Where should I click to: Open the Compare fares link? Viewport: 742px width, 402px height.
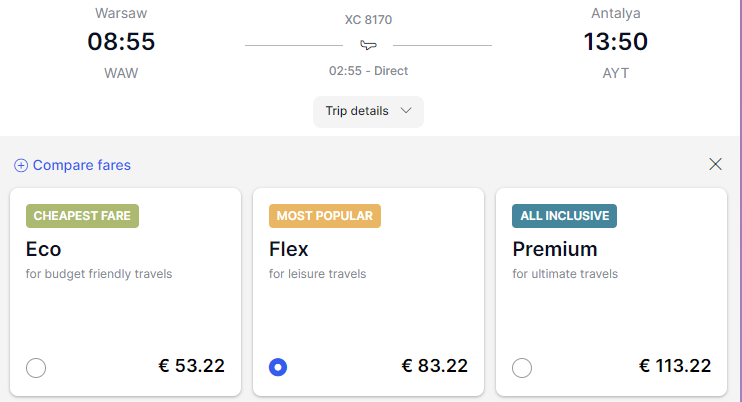point(81,165)
